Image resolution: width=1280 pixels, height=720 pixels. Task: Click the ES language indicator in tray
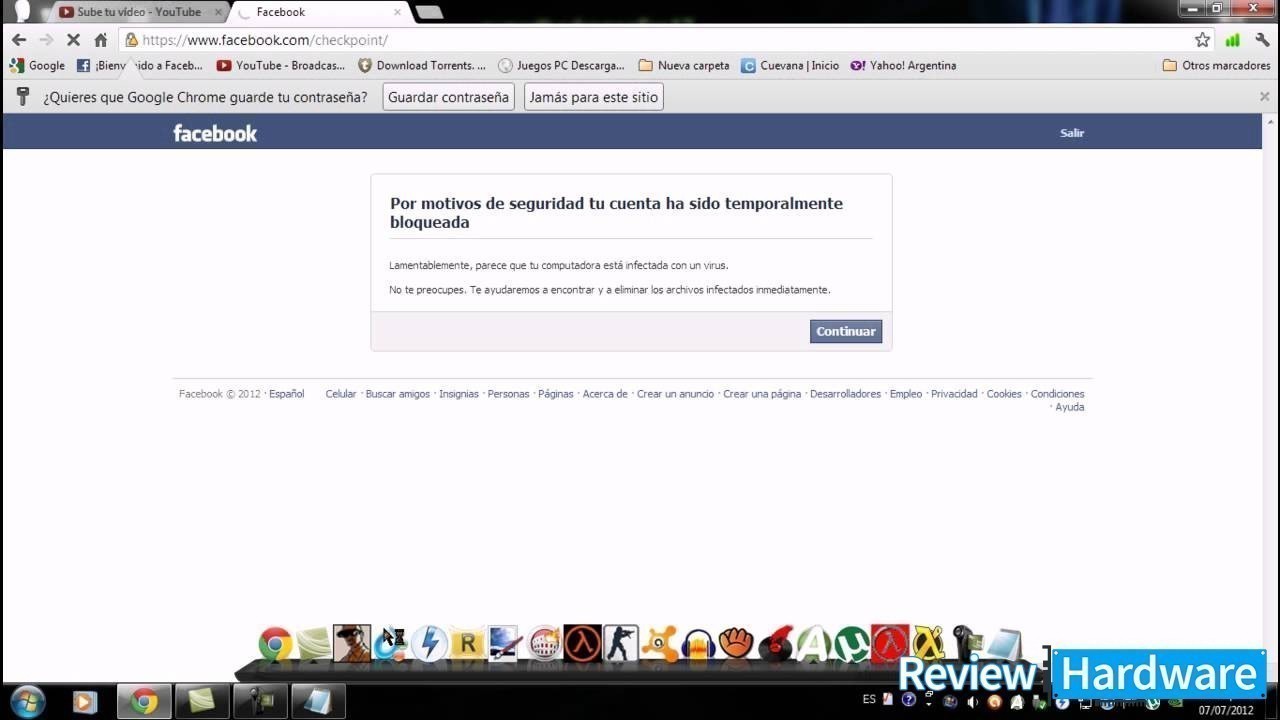869,699
